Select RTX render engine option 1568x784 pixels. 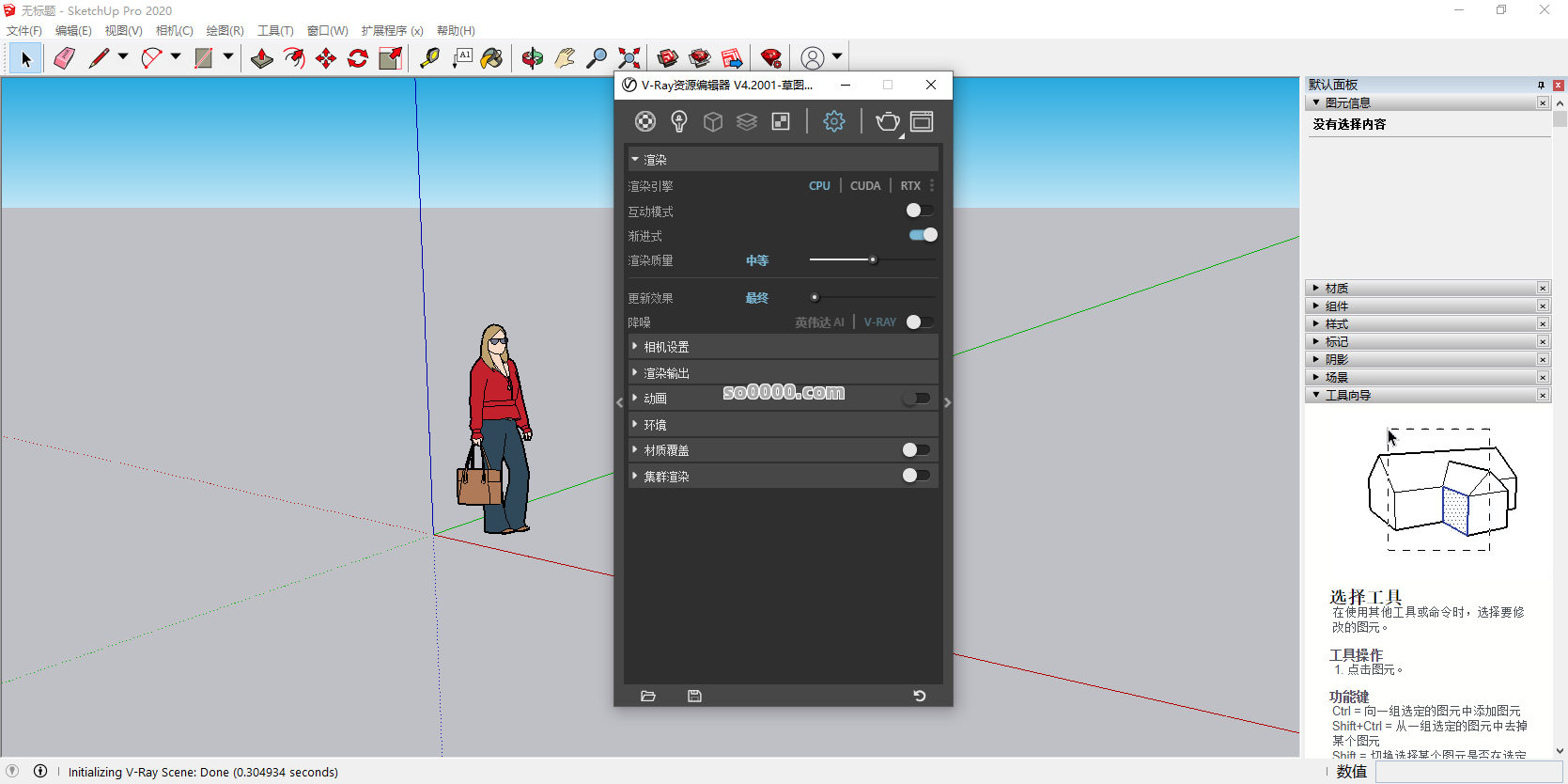pos(909,186)
